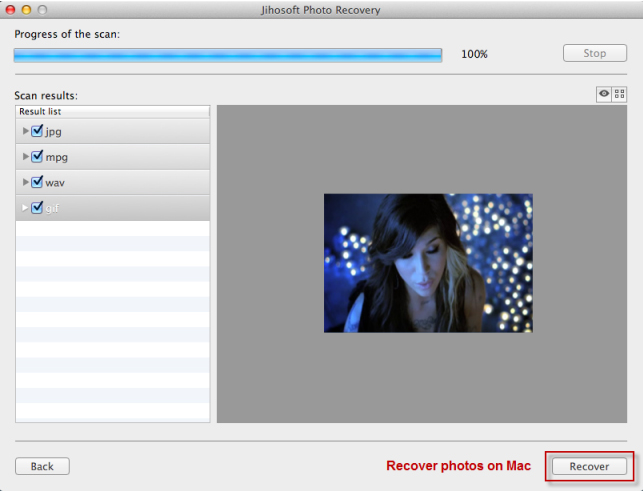The width and height of the screenshot is (643, 491).
Task: Switch to eye preview mode
Action: pos(604,94)
